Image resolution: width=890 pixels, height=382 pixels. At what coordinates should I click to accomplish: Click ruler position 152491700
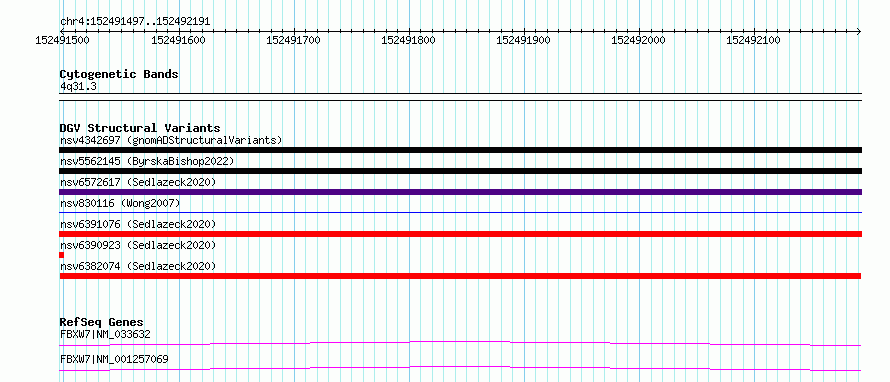click(293, 40)
